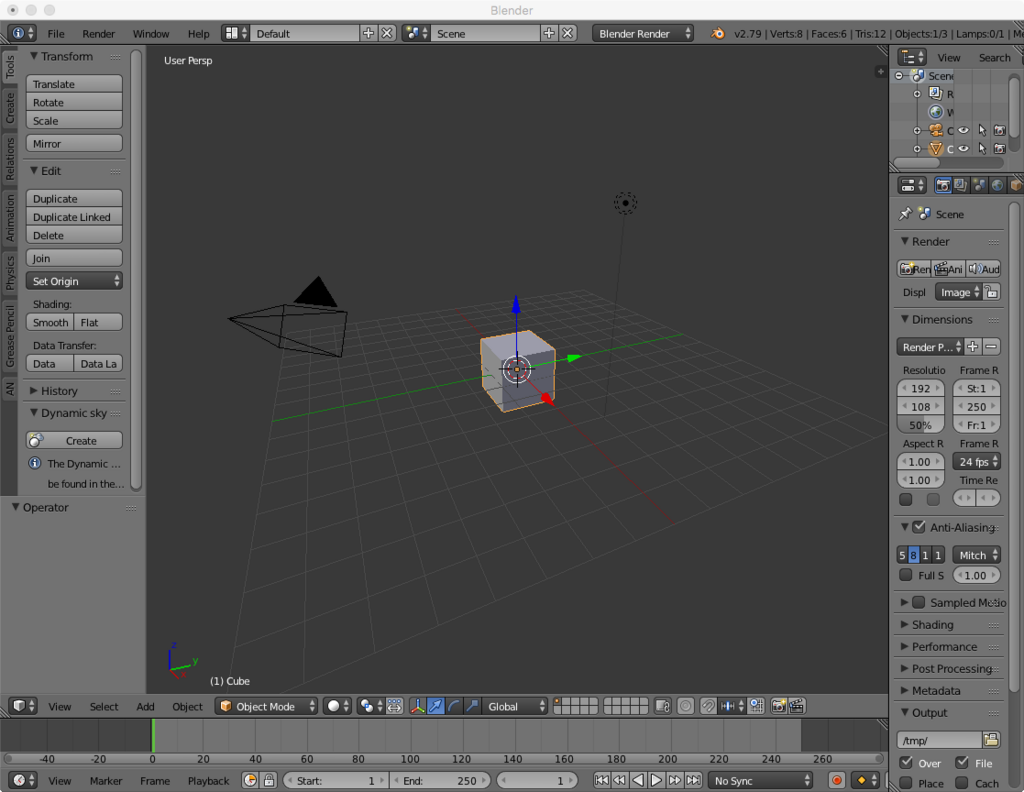The width and height of the screenshot is (1024, 792).
Task: Open the No Sync playback dropdown
Action: [761, 780]
